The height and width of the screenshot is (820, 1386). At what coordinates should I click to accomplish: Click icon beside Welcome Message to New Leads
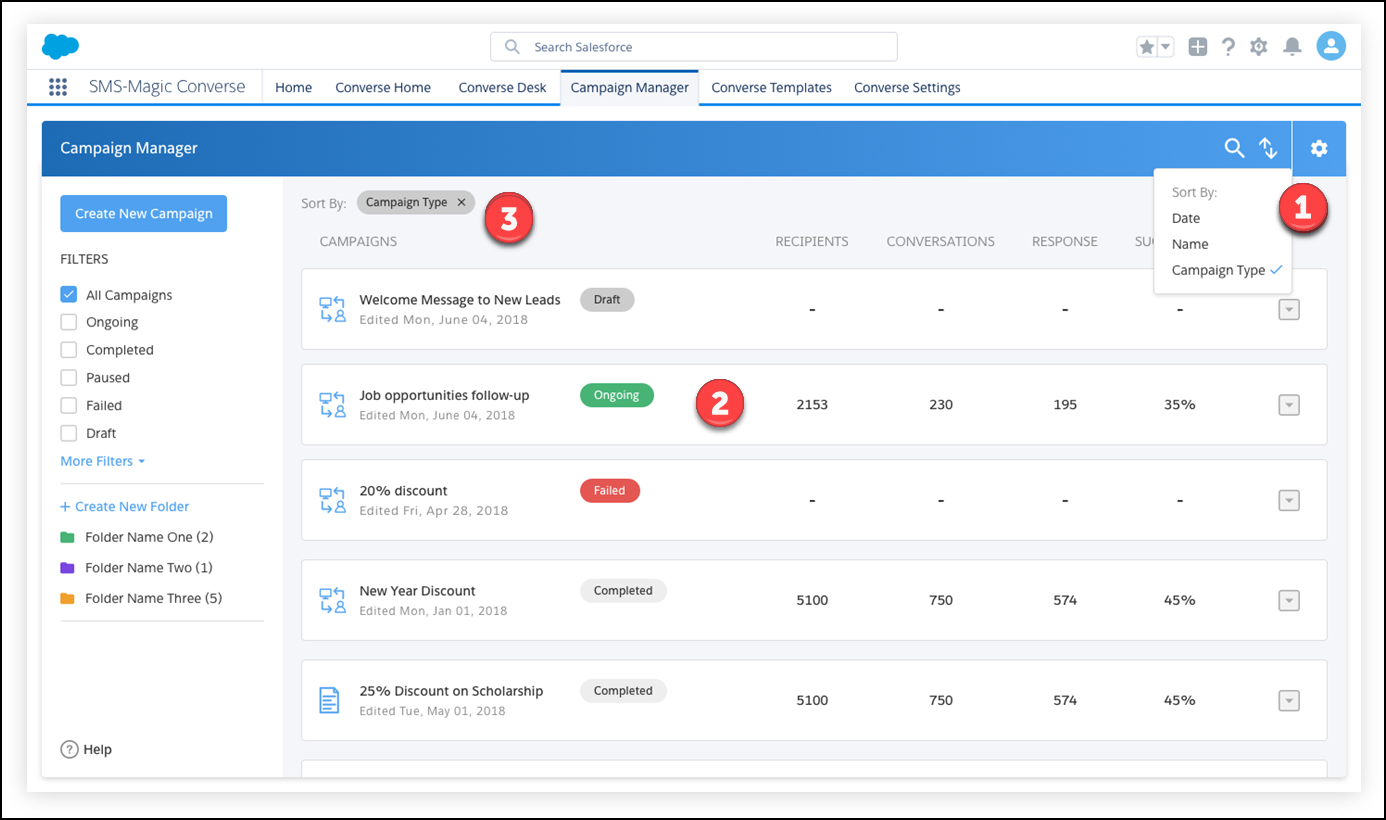pyautogui.click(x=332, y=309)
